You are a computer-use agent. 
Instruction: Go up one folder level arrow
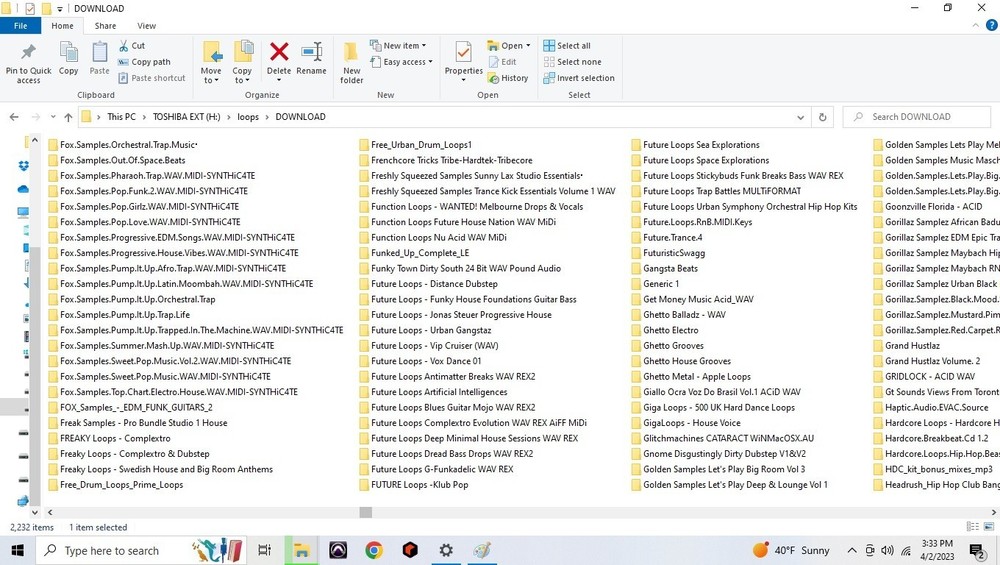click(68, 117)
